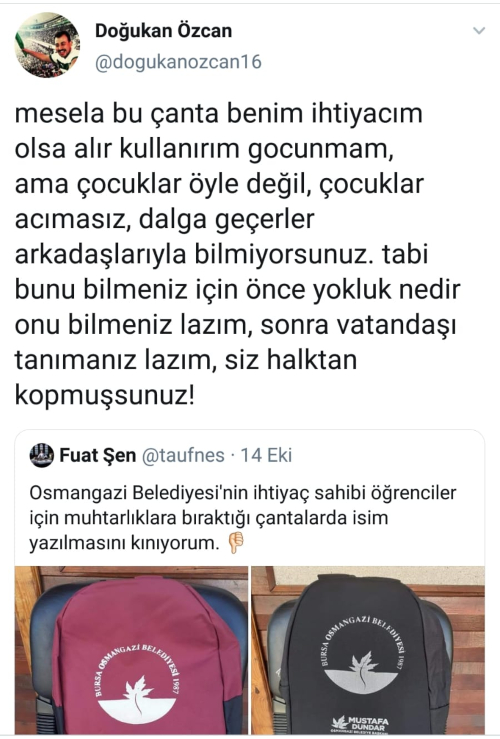500x739 pixels.
Task: Select the word 'kopmuşsunuz!' in the tweet
Action: 105,395
